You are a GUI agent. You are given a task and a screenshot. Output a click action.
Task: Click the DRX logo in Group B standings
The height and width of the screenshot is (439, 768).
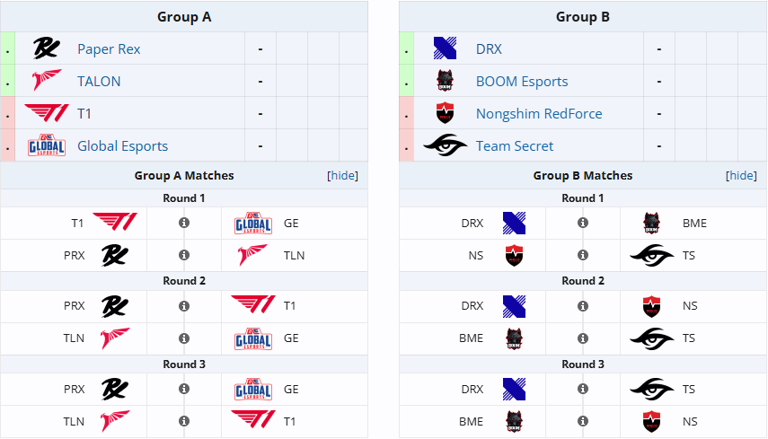coord(445,48)
